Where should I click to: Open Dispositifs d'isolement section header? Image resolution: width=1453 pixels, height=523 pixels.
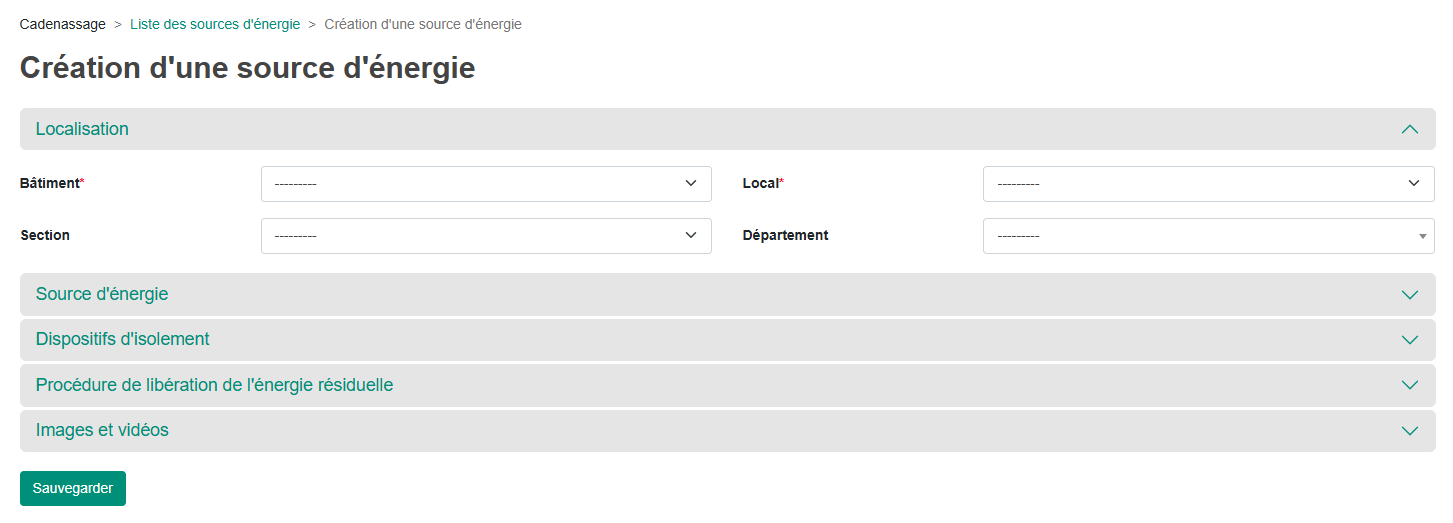click(728, 340)
